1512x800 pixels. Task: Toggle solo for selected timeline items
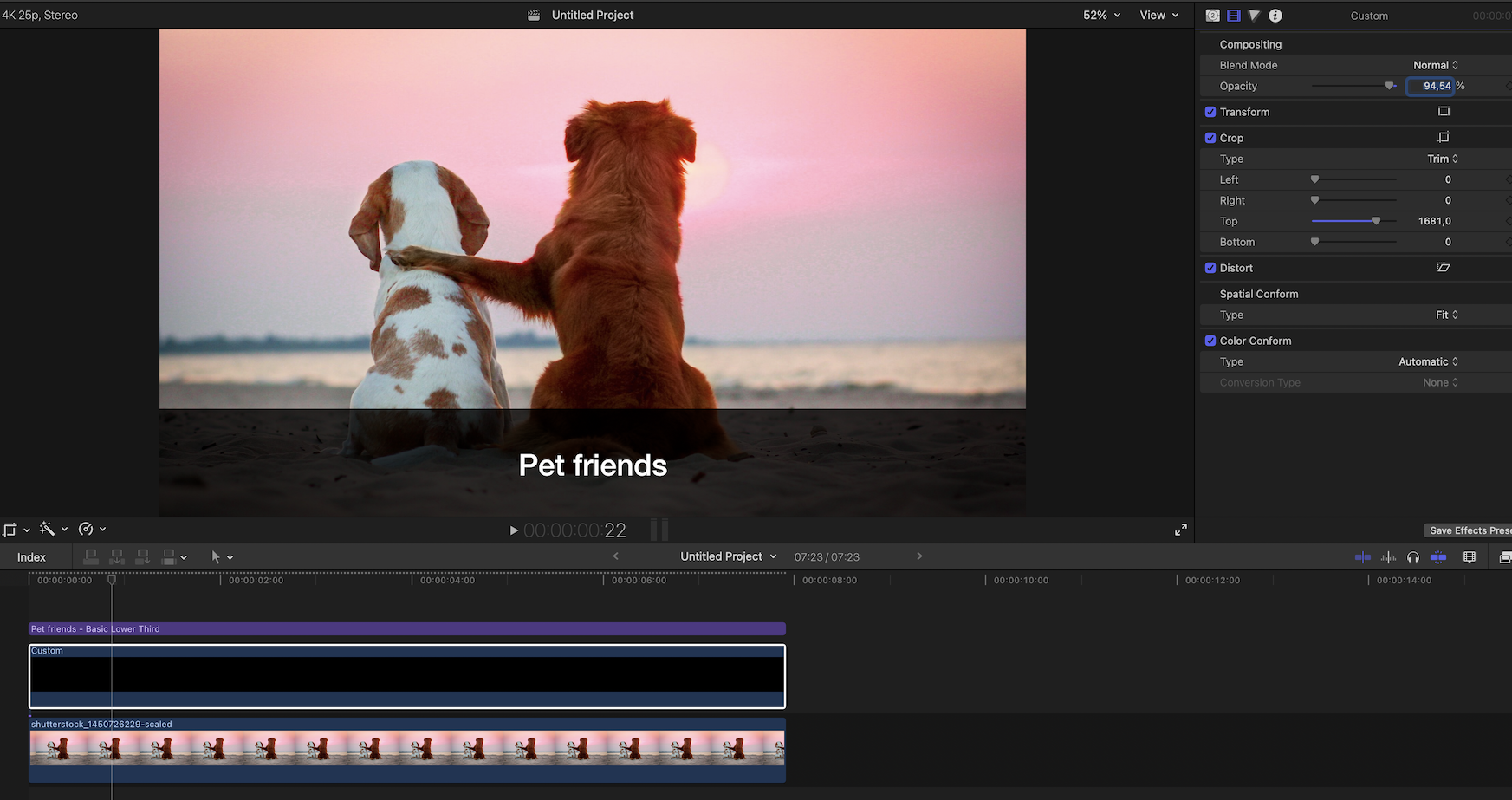(x=1413, y=557)
